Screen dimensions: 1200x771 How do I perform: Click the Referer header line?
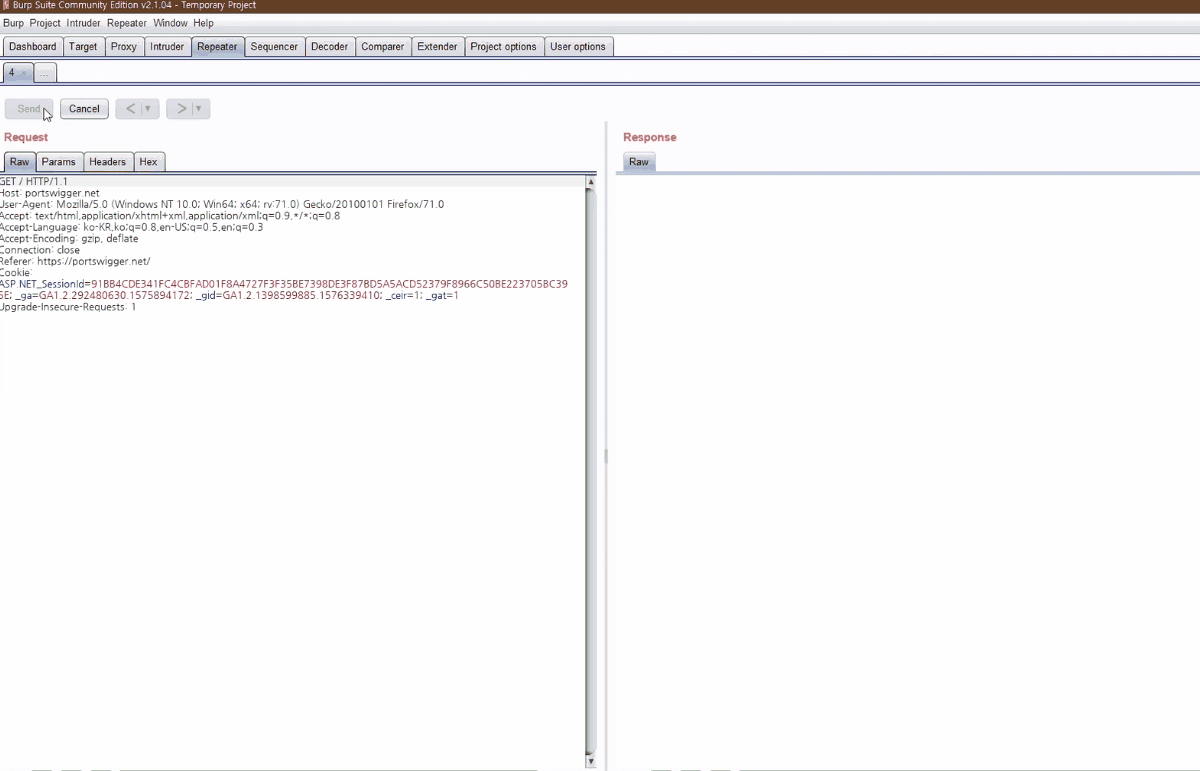(75, 261)
